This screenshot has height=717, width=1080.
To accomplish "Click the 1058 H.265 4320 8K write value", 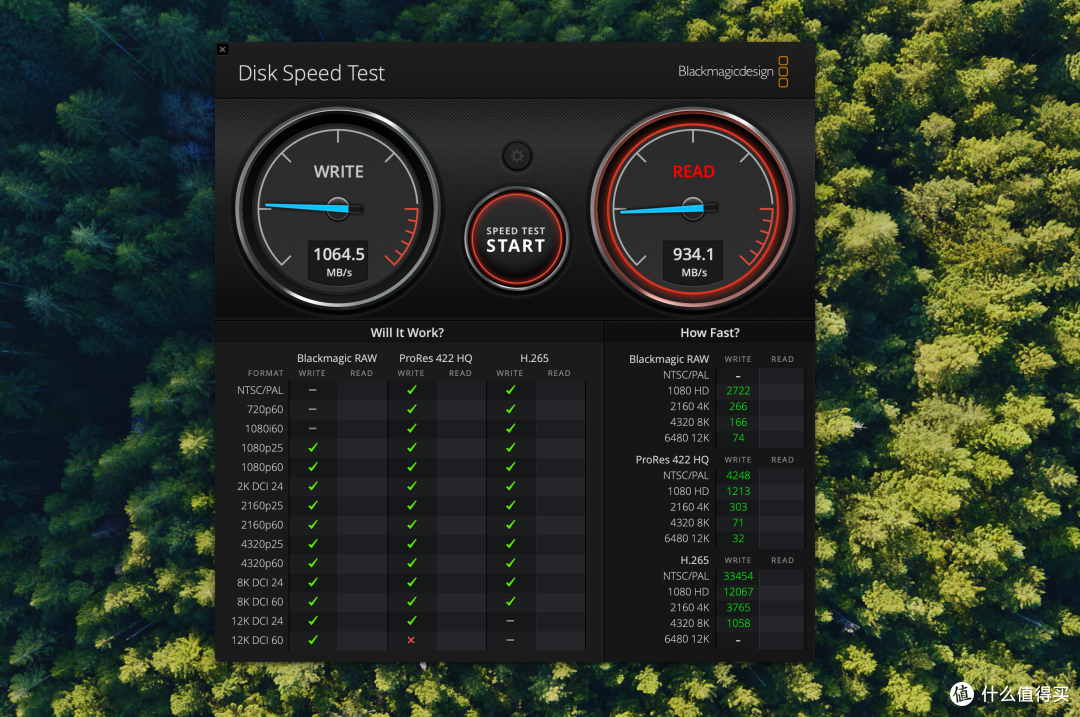I will (738, 623).
